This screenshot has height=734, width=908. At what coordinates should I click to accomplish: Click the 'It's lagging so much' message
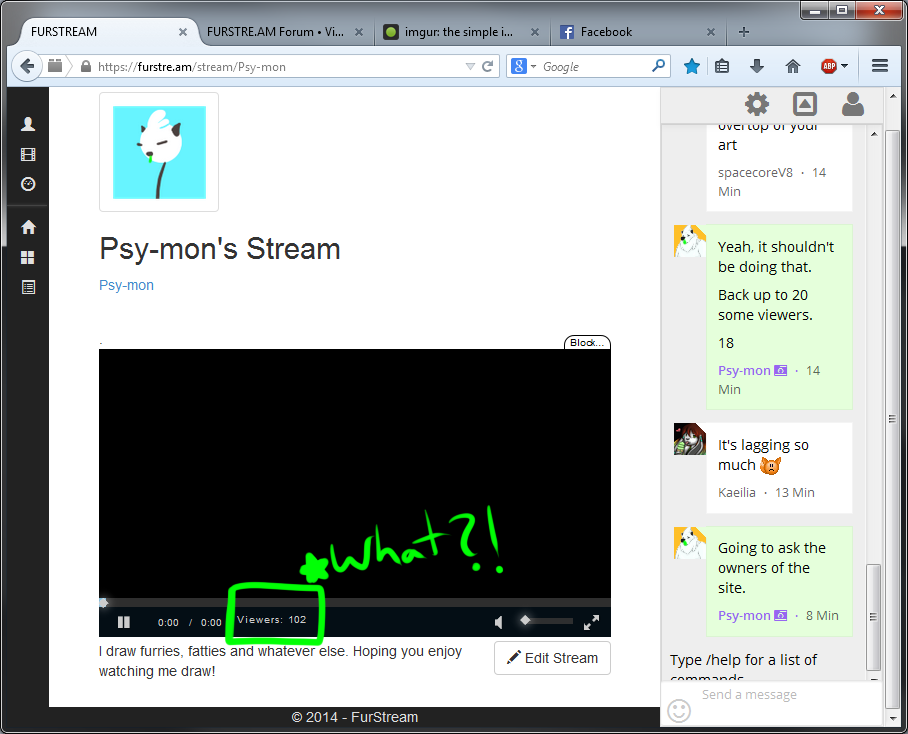pos(763,455)
